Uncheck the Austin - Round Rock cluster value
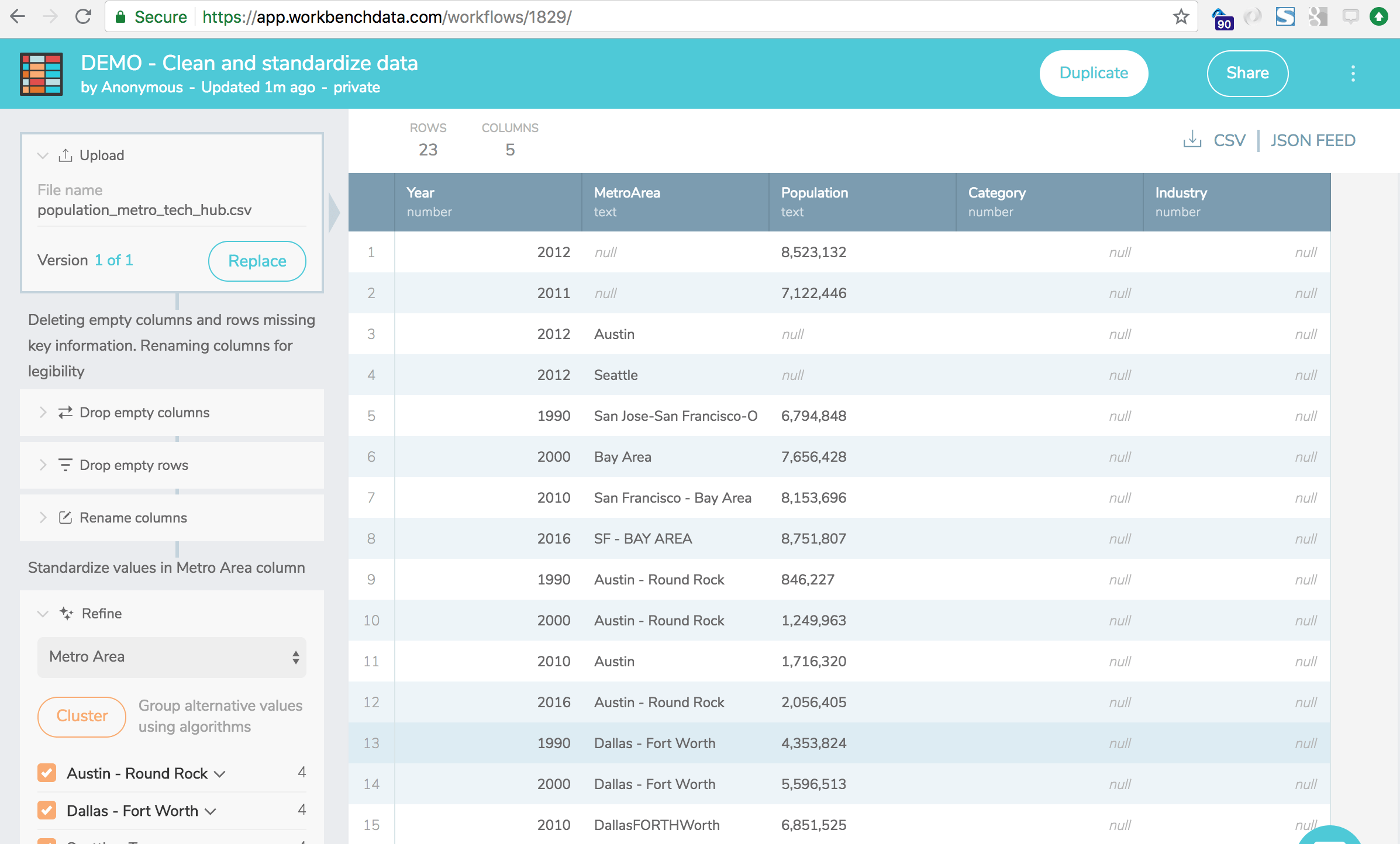 pos(46,773)
